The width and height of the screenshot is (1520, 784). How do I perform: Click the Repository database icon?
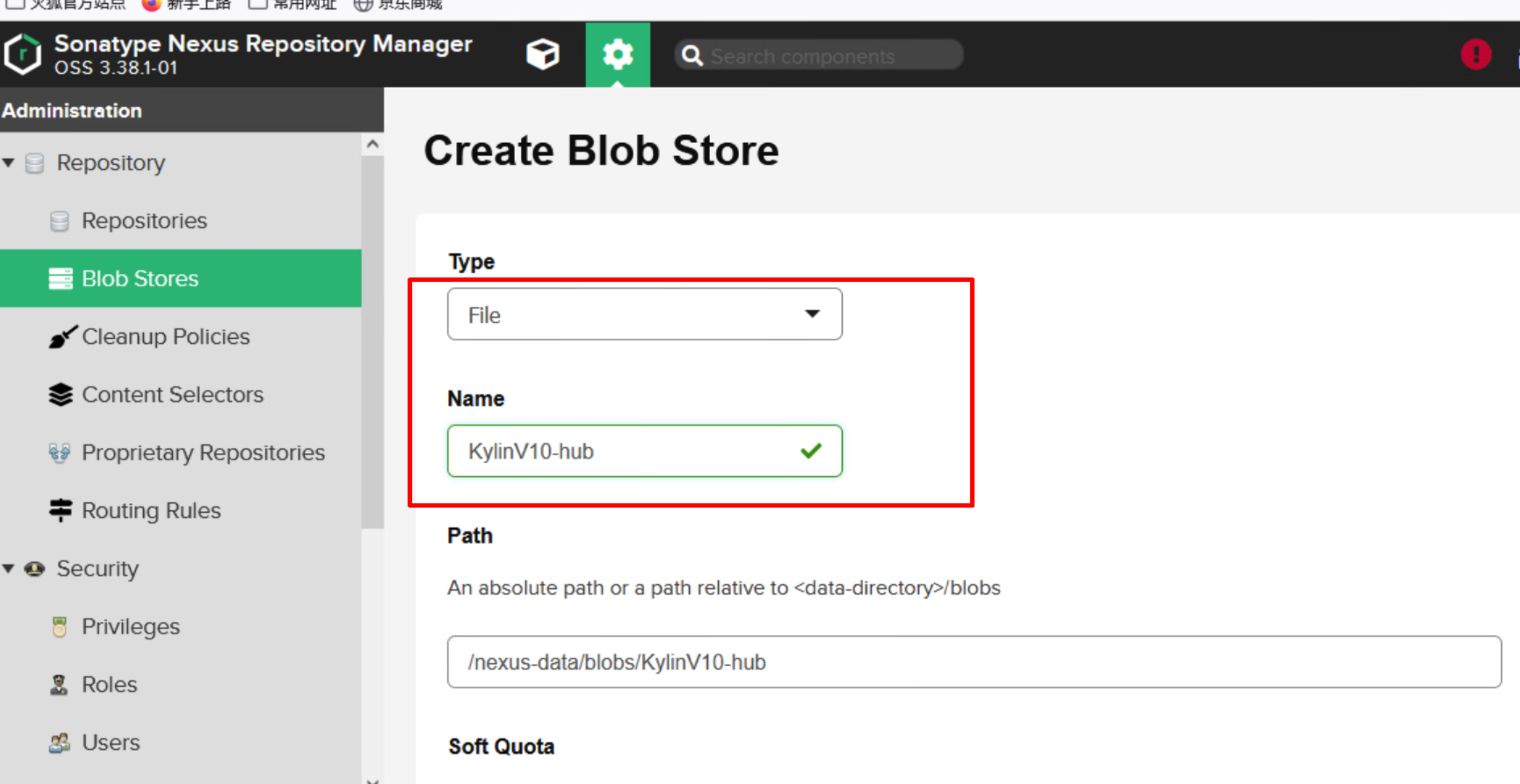[35, 163]
